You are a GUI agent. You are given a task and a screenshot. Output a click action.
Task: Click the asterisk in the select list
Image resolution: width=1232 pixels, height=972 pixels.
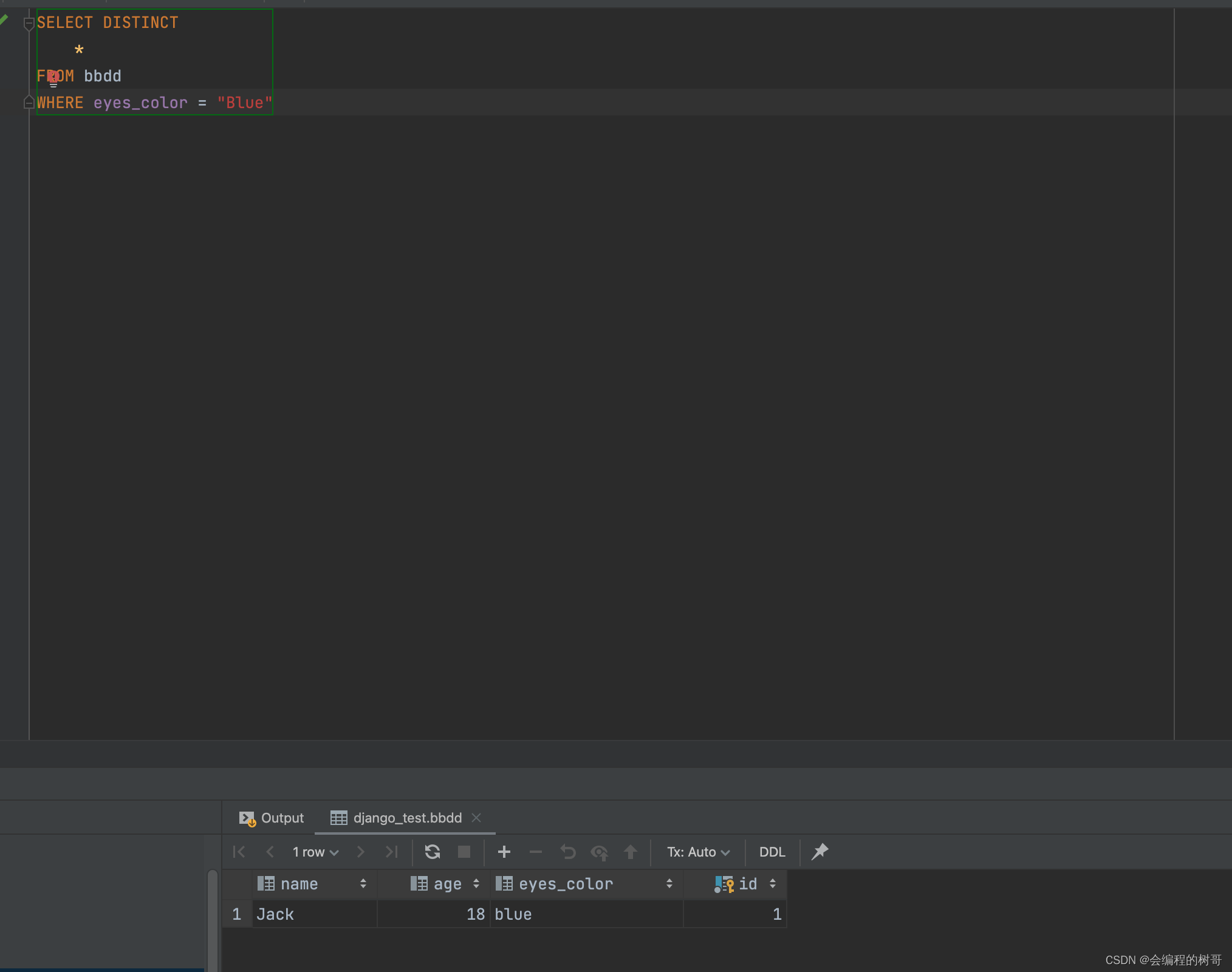point(79,50)
